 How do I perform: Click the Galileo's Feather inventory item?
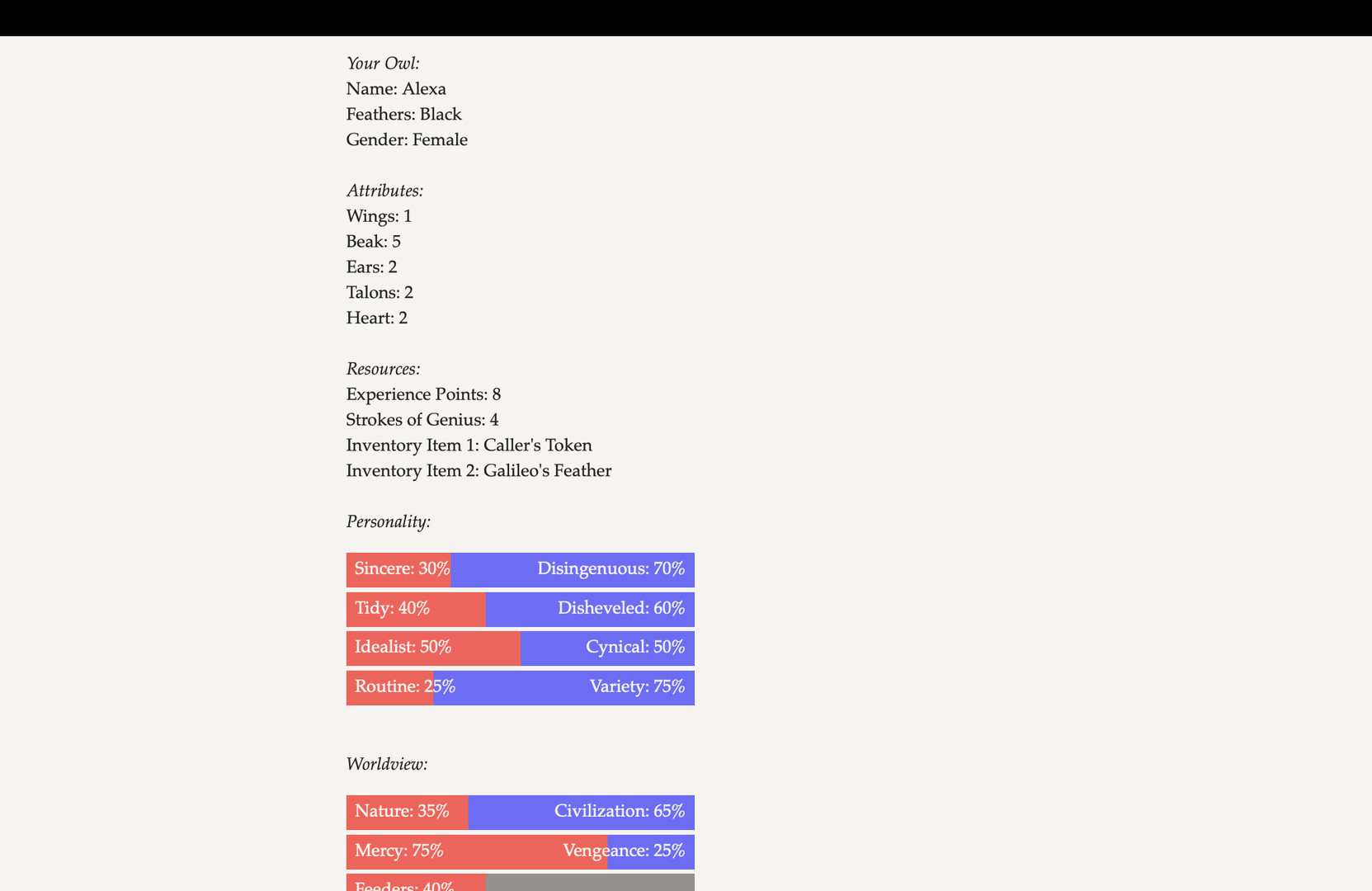pyautogui.click(x=479, y=471)
